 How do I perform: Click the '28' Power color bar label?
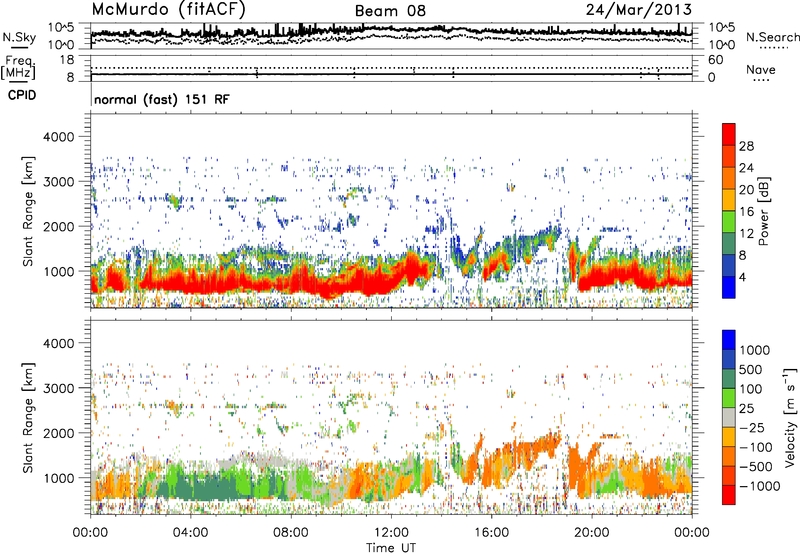(746, 146)
